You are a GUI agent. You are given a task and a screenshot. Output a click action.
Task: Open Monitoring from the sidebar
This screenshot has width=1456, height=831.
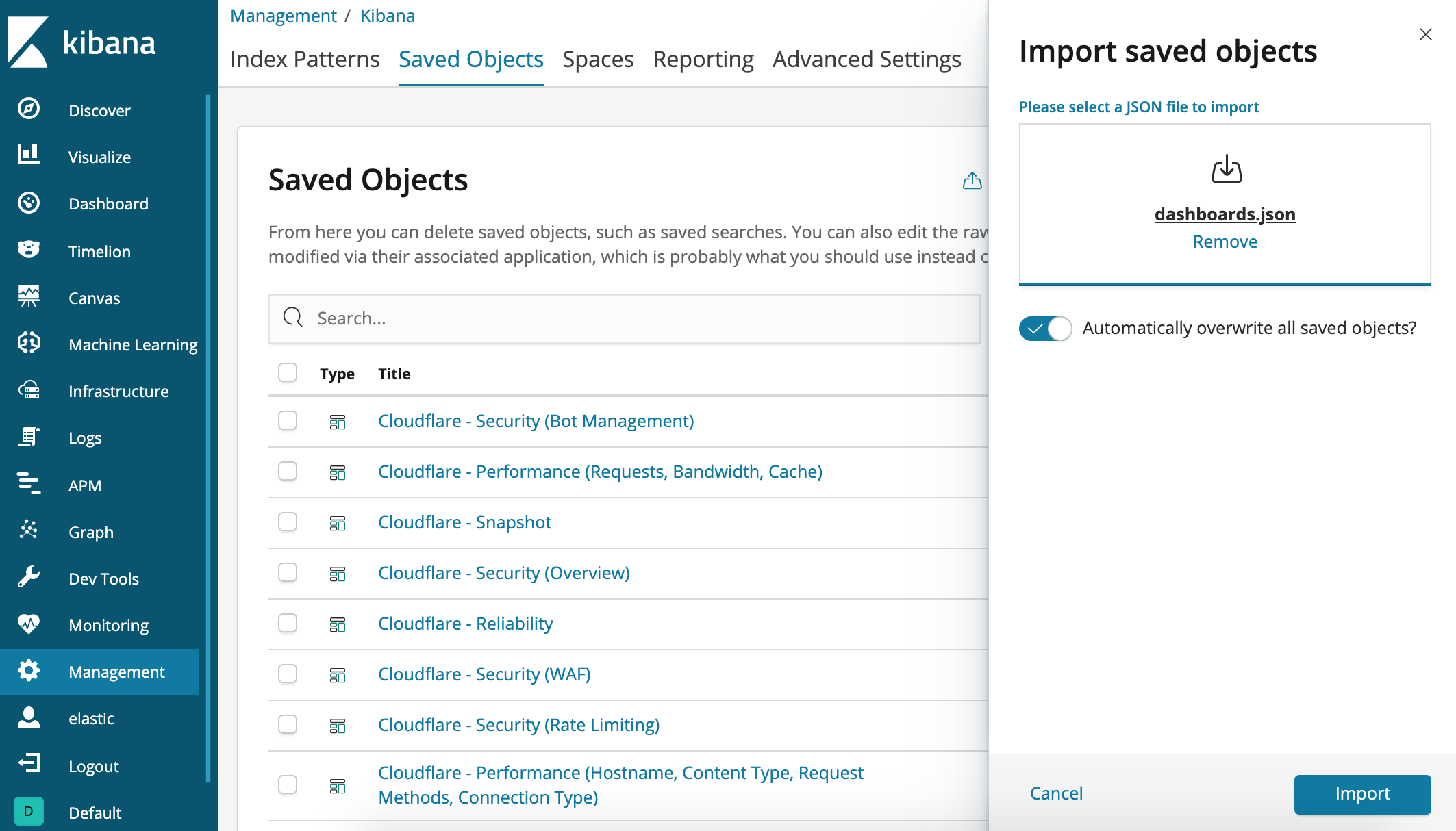[29, 624]
